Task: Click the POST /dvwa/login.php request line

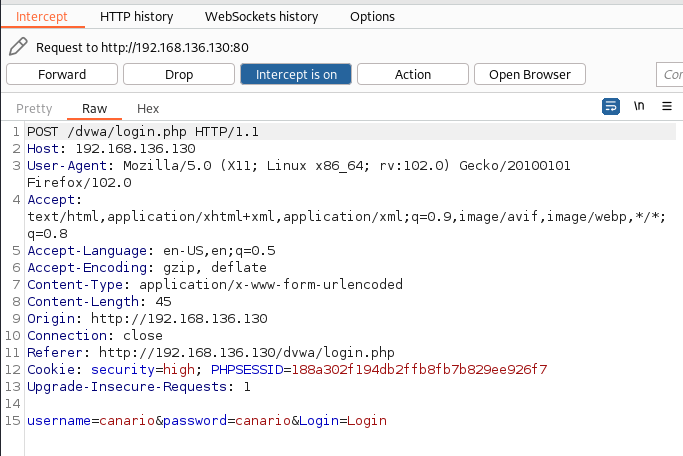Action: [143, 132]
